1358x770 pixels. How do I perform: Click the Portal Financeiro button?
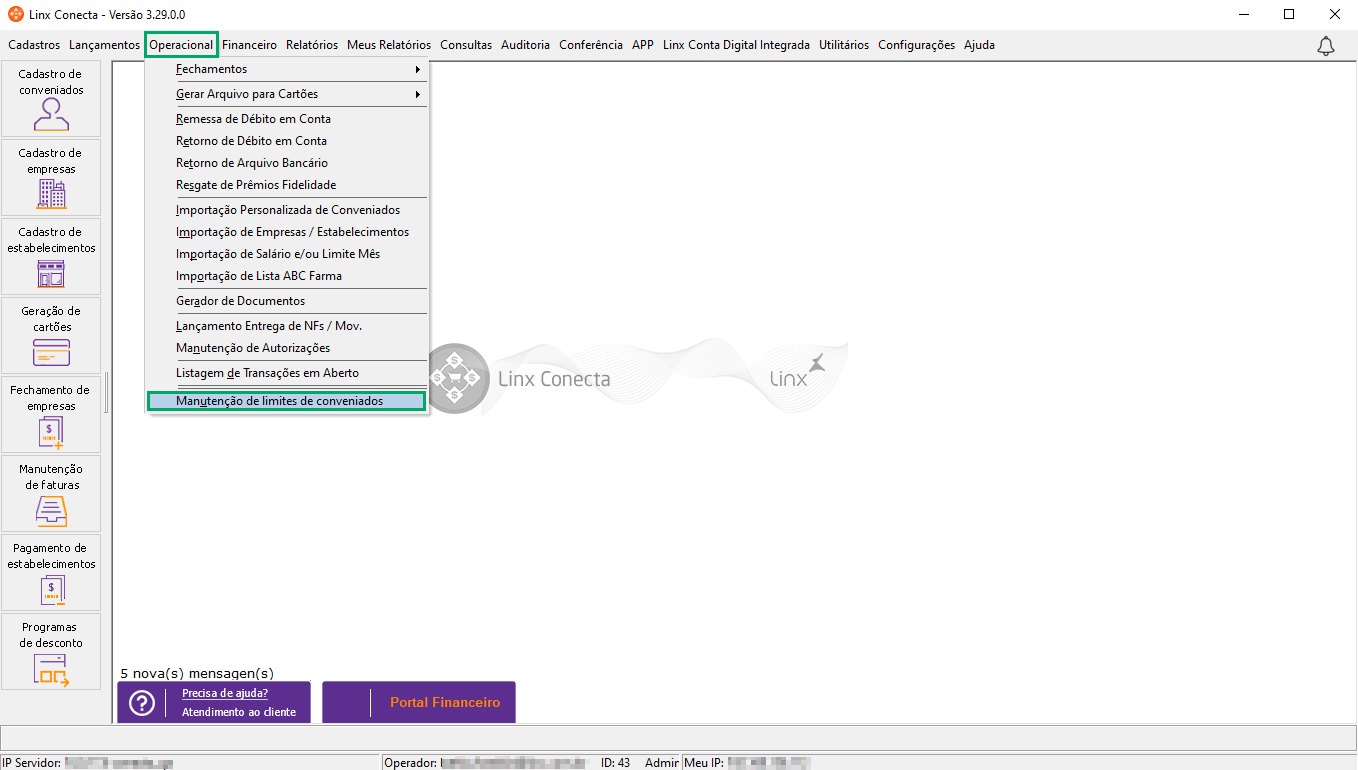click(x=419, y=702)
